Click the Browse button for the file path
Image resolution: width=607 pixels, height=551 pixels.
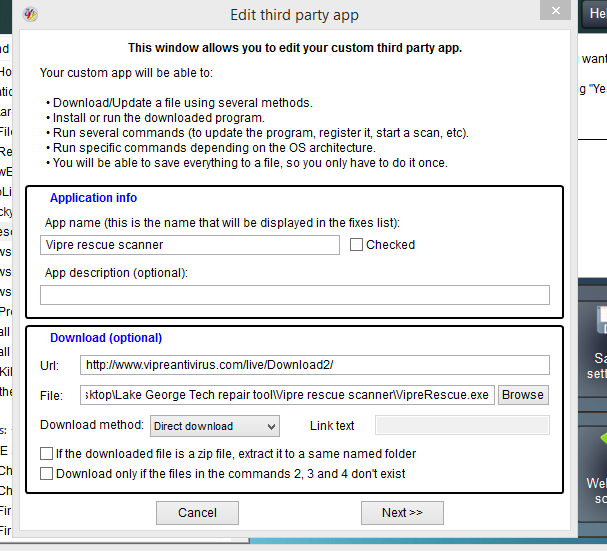click(523, 395)
